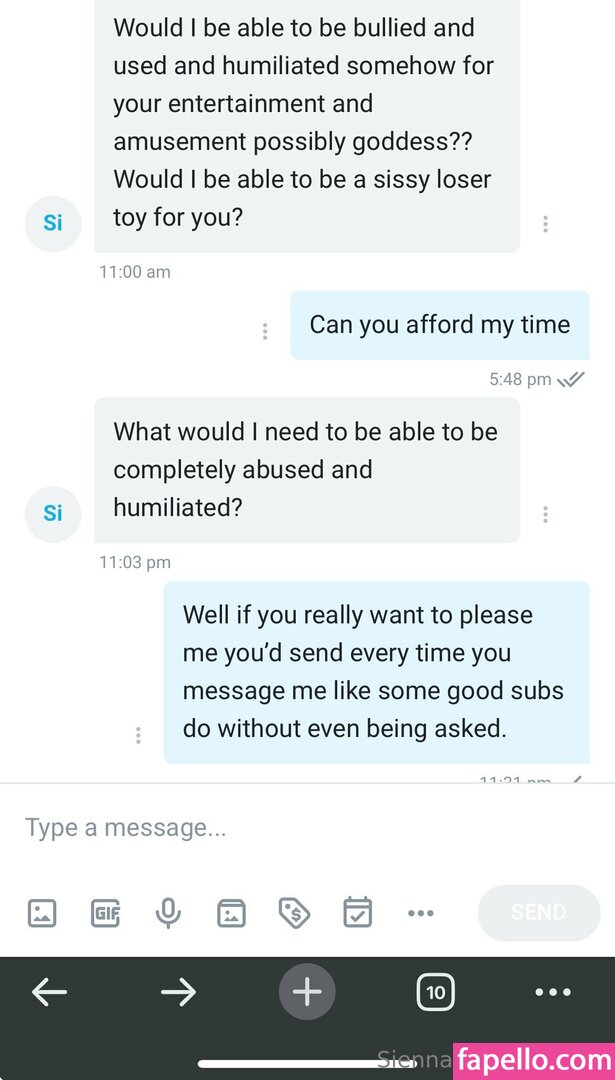Tap the "Si" avatar beside the 11:03 pm message
Image resolution: width=615 pixels, height=1080 pixels.
(53, 513)
